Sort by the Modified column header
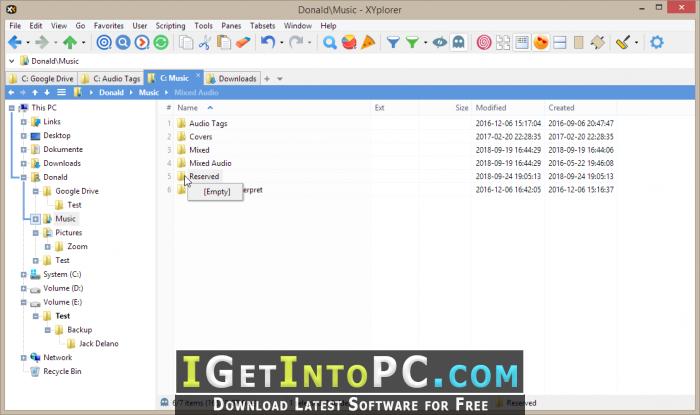This screenshot has height=415, width=700. pos(491,108)
